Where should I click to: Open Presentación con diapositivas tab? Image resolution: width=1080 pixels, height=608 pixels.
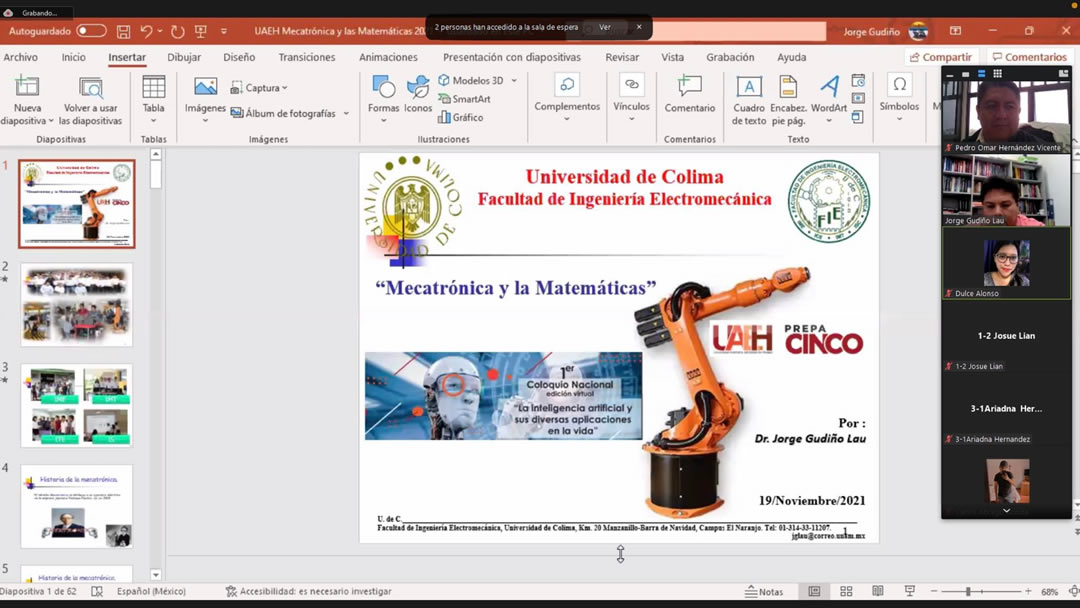(x=512, y=57)
